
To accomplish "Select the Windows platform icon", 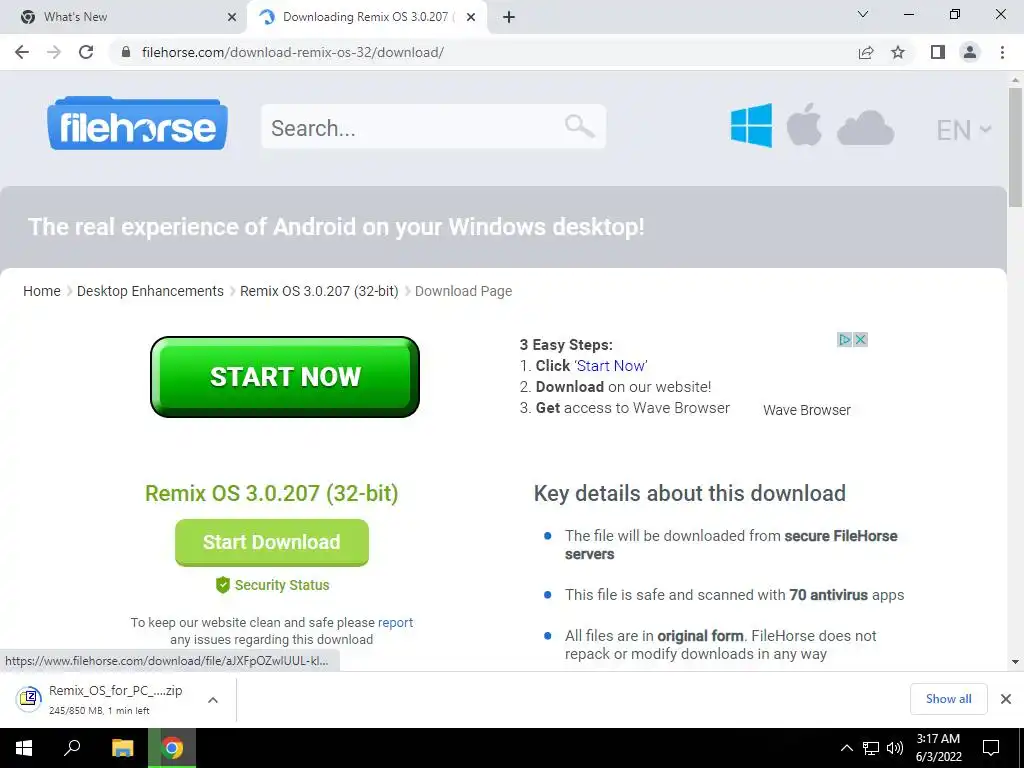I will [x=751, y=125].
